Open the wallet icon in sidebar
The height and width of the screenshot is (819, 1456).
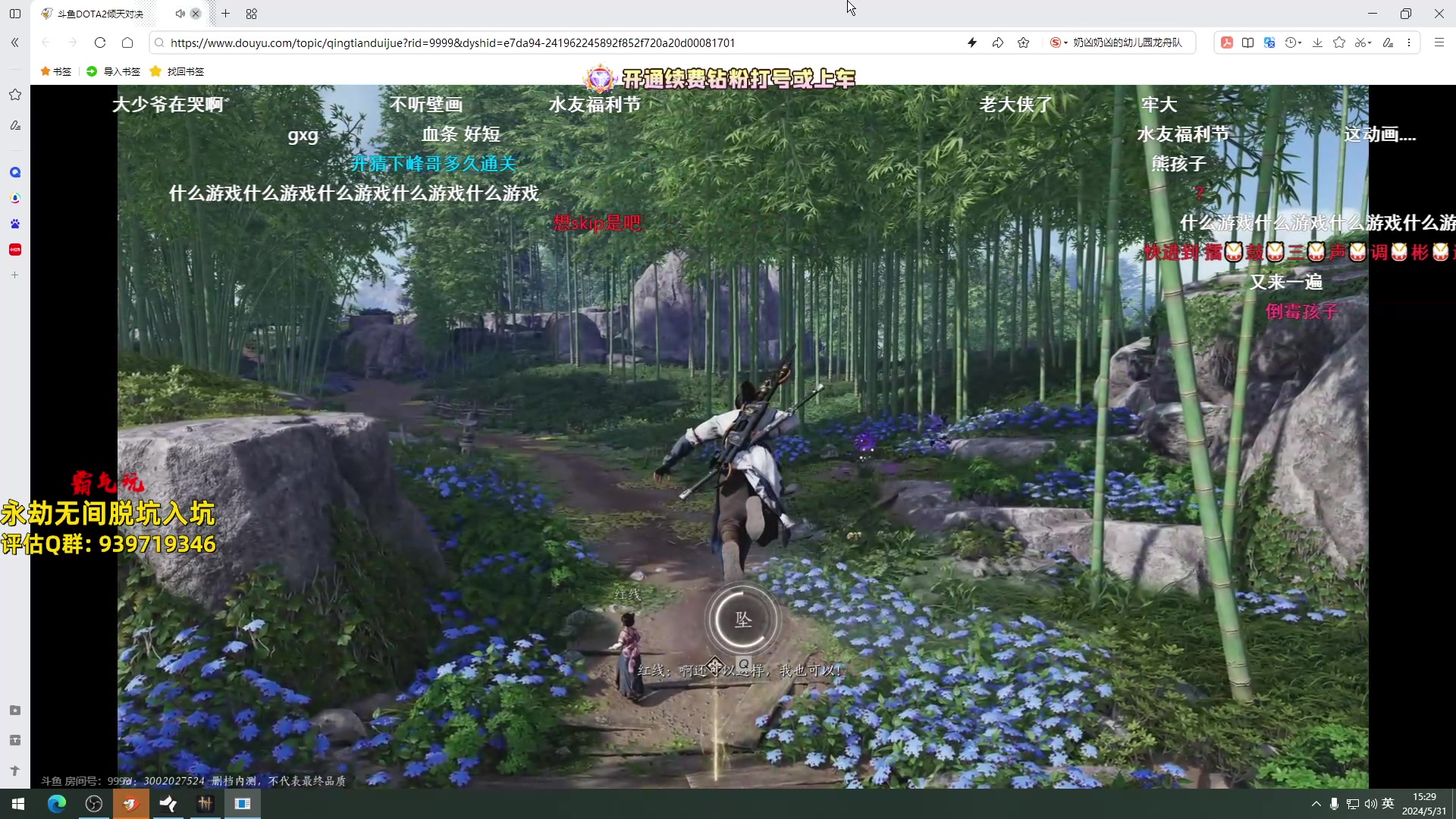pyautogui.click(x=14, y=740)
